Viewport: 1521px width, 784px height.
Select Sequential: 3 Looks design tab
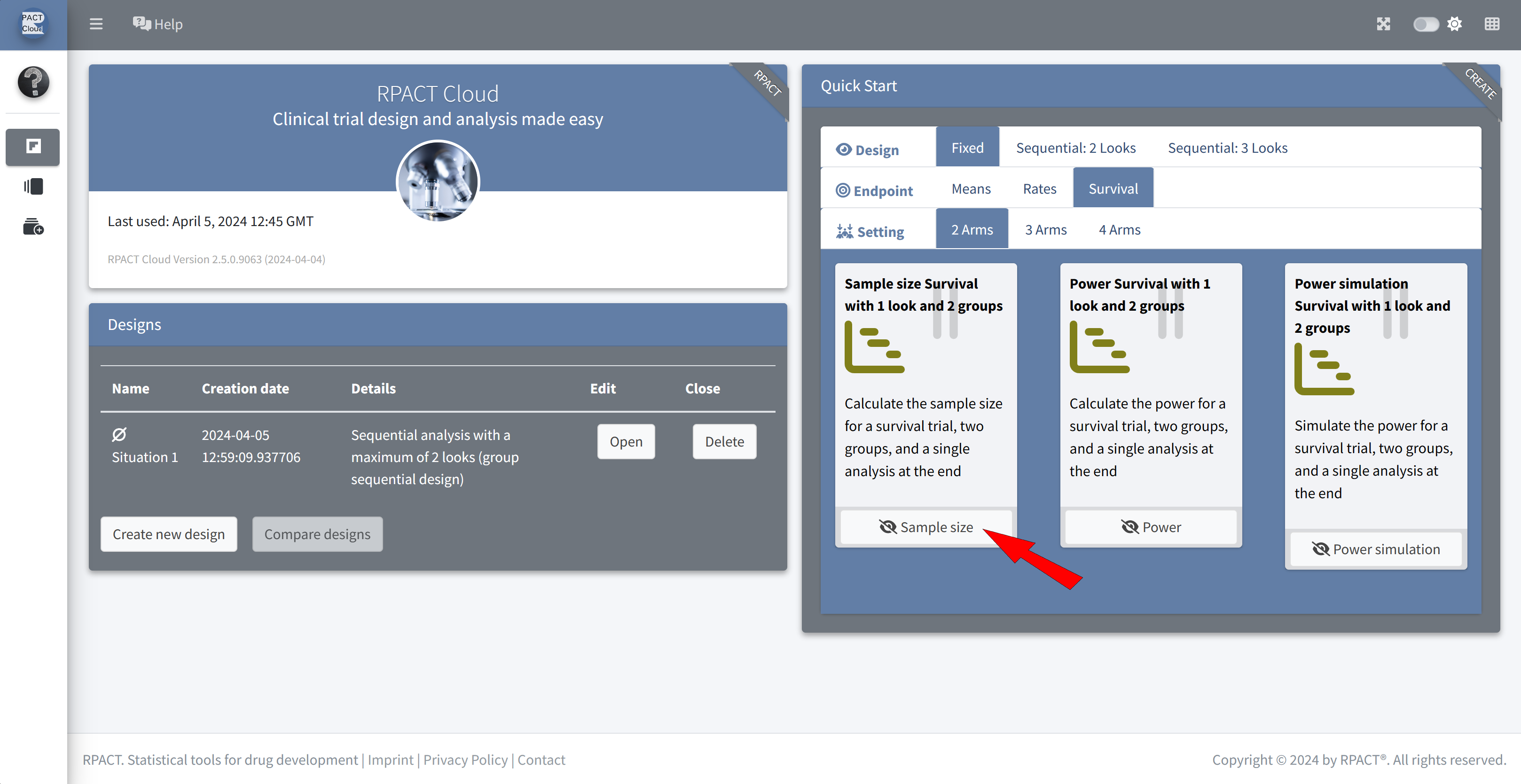point(1227,148)
